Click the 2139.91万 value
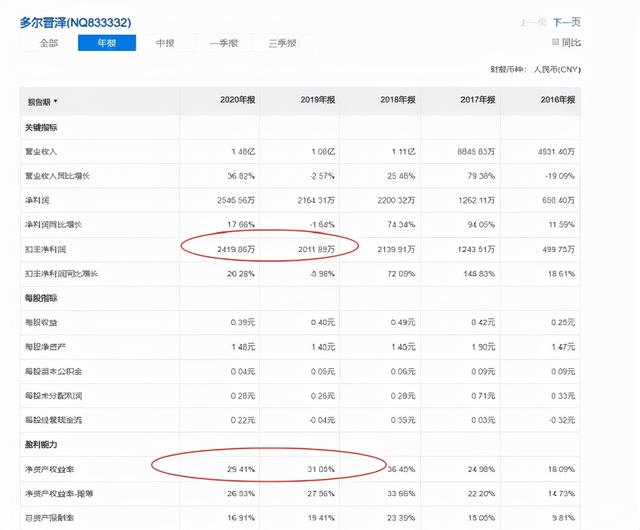 click(x=396, y=249)
